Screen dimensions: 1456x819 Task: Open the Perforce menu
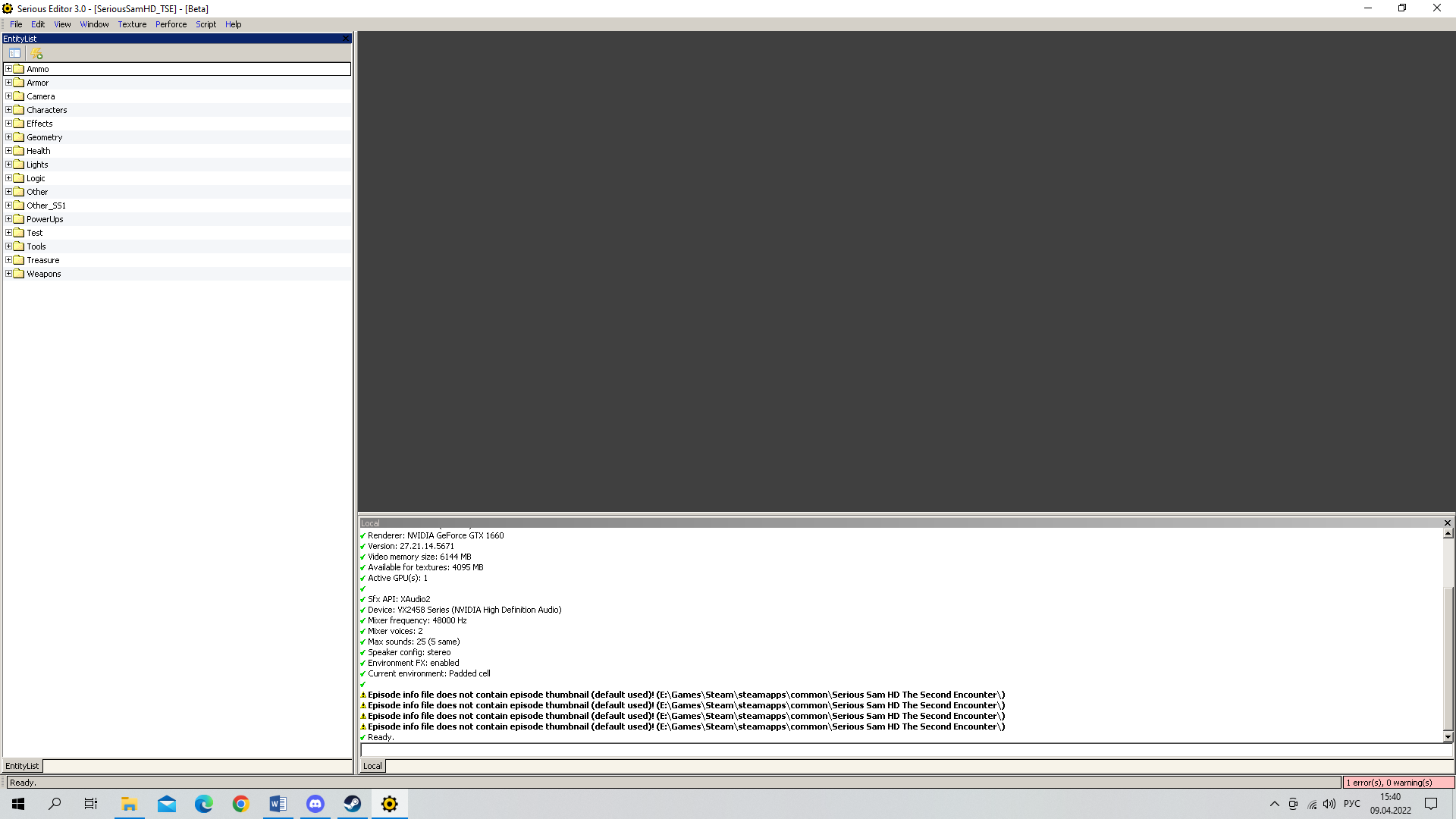click(x=171, y=24)
